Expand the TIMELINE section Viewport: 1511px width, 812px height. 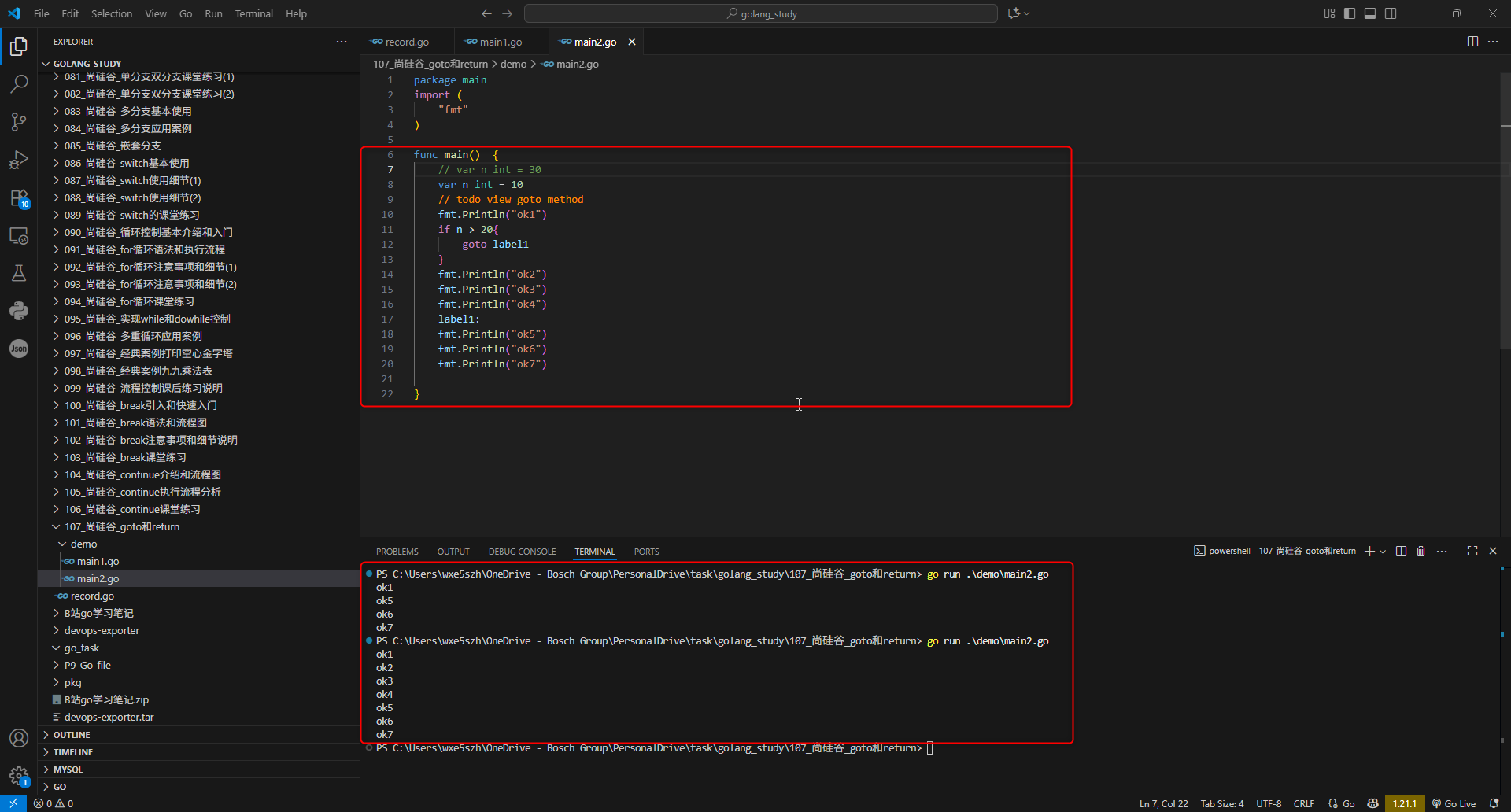tap(199, 752)
